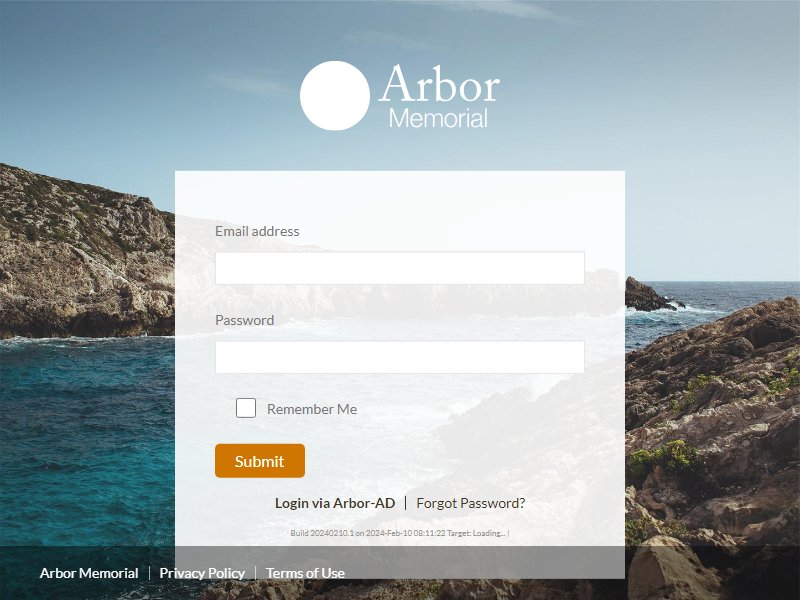Open the Terms of Use footer link
Image resolution: width=800 pixels, height=600 pixels.
(305, 573)
